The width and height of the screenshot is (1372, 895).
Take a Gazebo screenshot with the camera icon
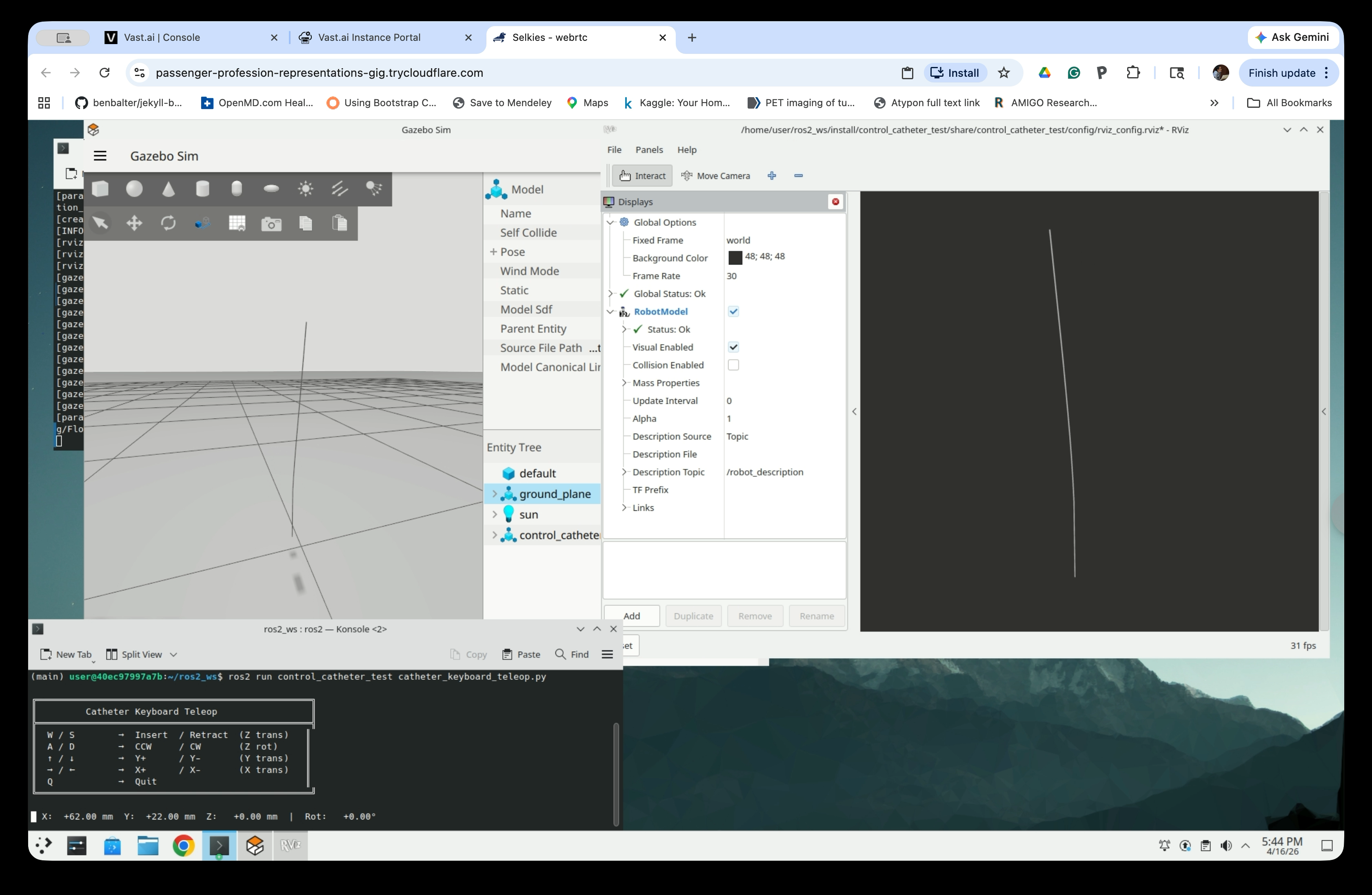coord(271,223)
